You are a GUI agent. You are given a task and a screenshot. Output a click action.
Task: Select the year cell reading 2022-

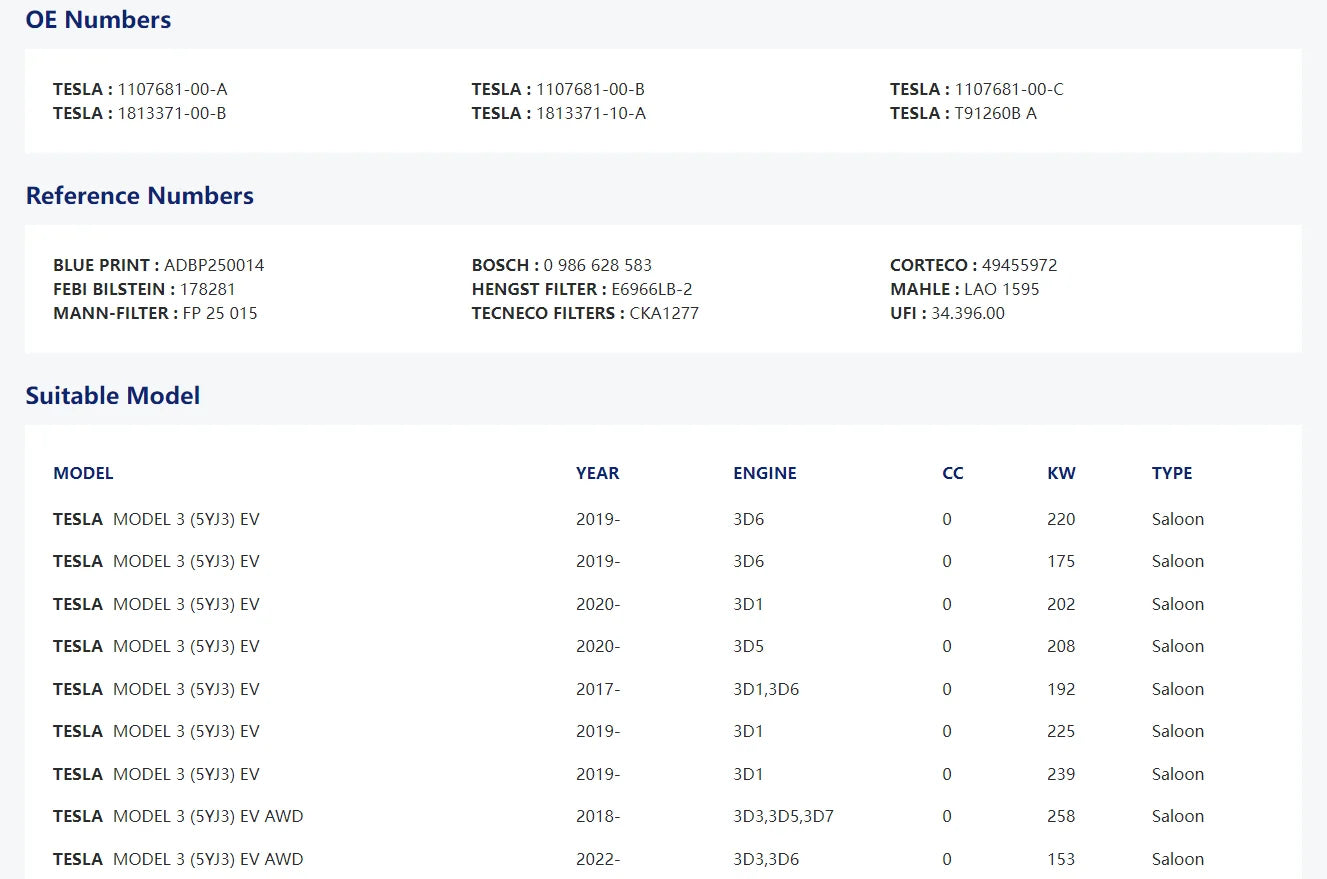click(x=598, y=859)
